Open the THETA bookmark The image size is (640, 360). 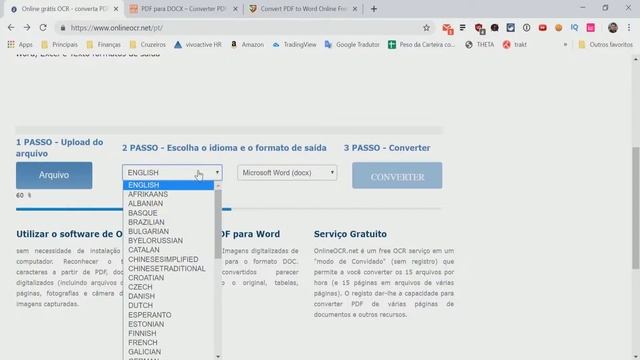(x=480, y=44)
